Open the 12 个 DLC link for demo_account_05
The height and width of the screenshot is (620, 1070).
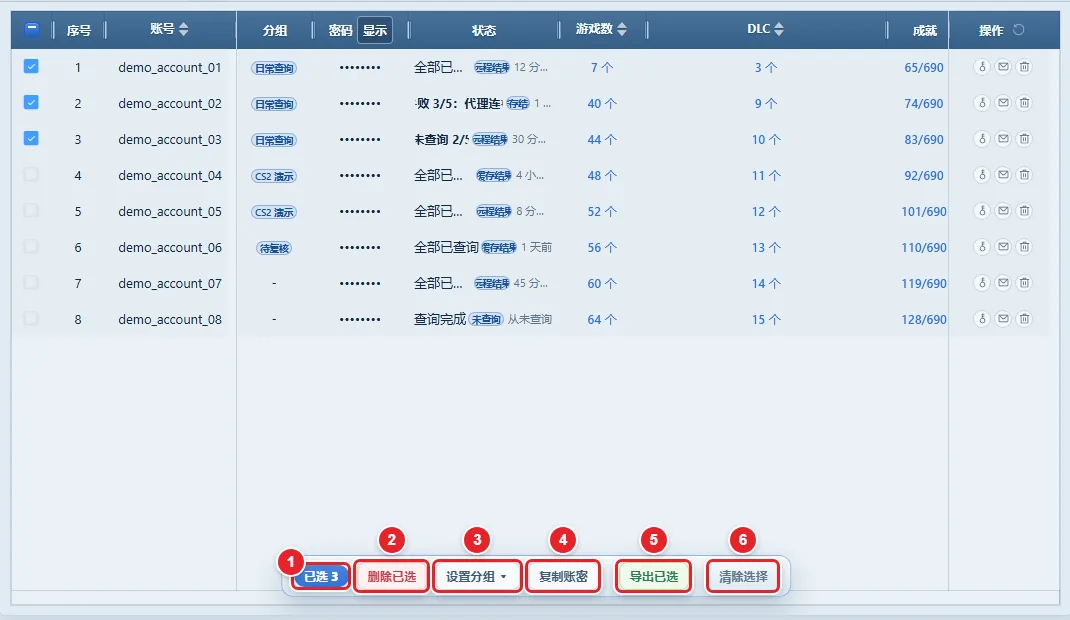[x=766, y=212]
